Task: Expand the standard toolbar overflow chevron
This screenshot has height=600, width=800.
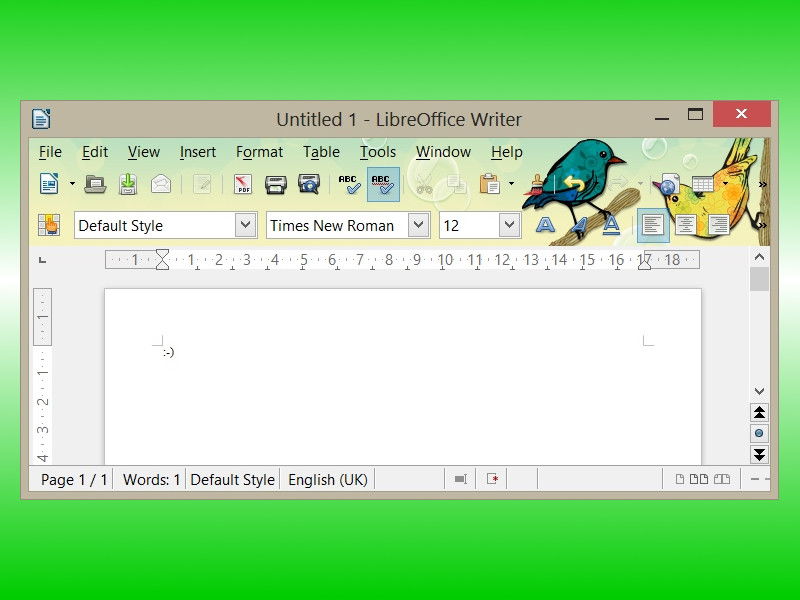Action: (x=762, y=184)
